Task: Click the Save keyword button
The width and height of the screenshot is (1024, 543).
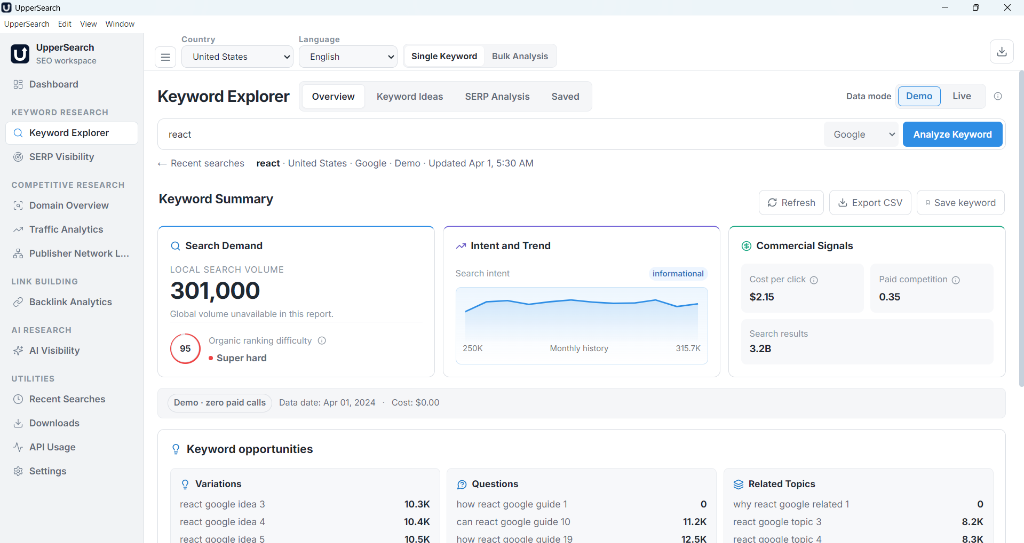Action: [x=960, y=203]
